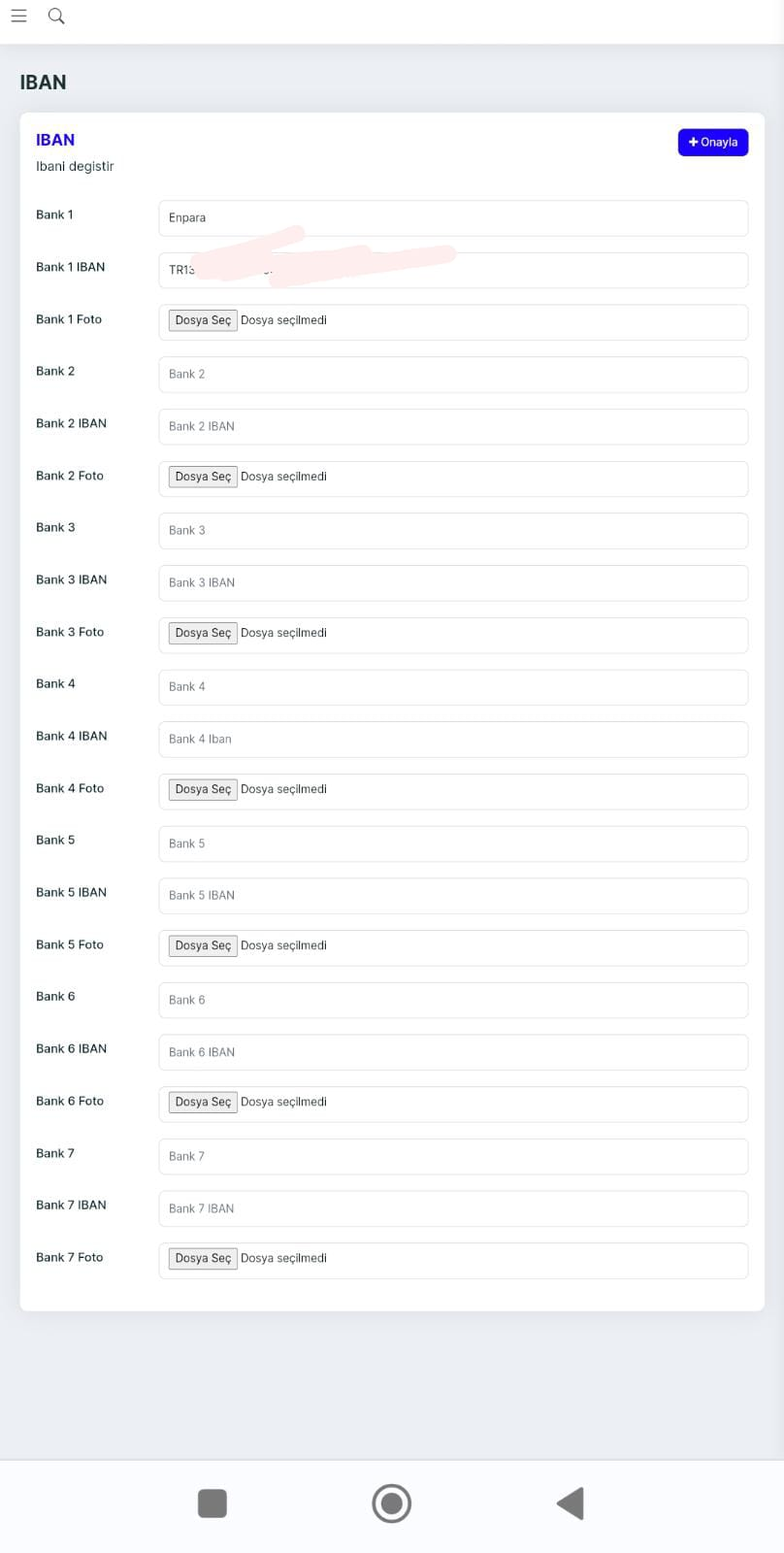This screenshot has width=784, height=1553.
Task: Focus the Bank 4 Iban input field
Action: (453, 739)
